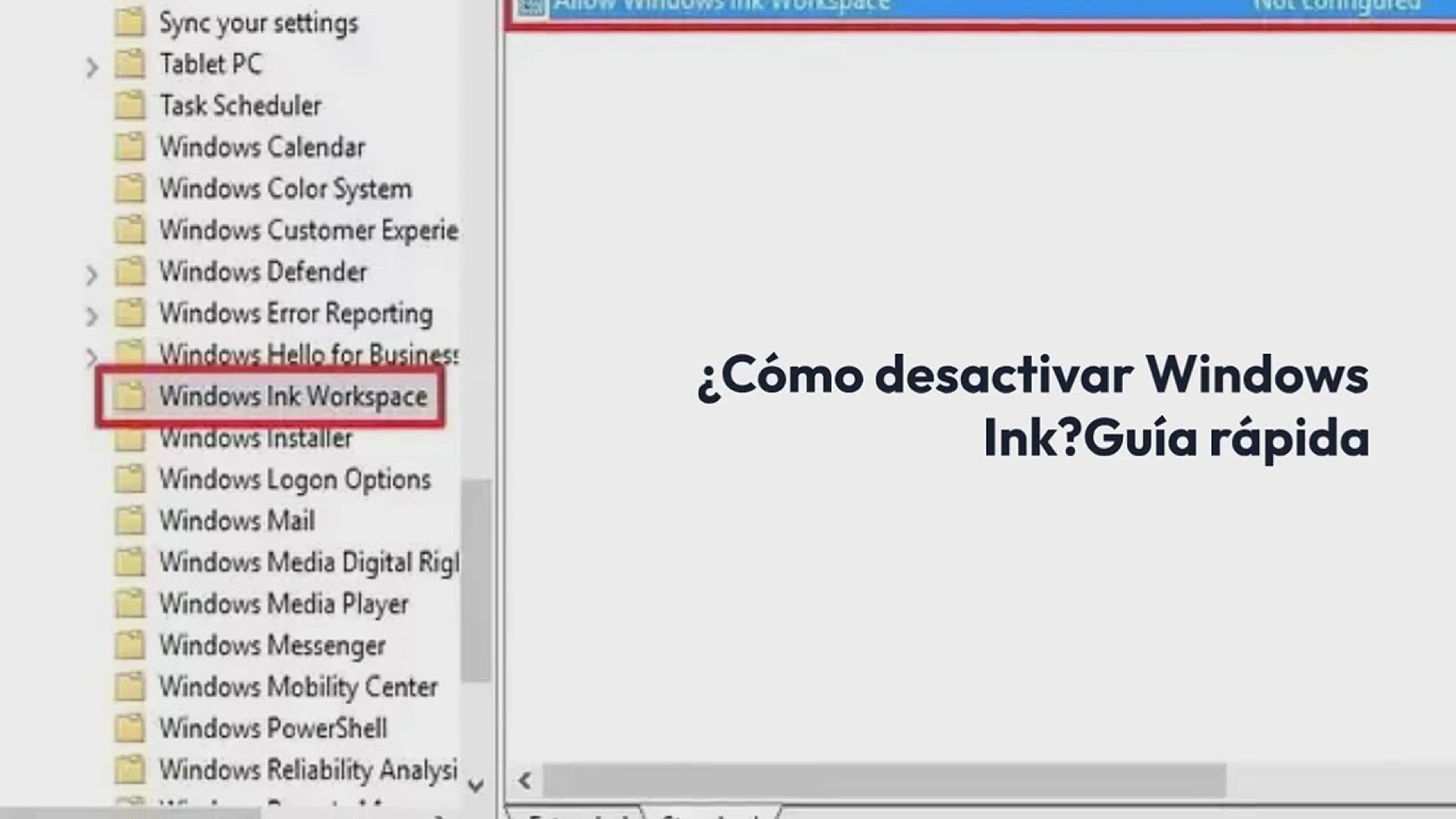Click the Windows Media Player folder icon
The width and height of the screenshot is (1456, 819).
129,604
